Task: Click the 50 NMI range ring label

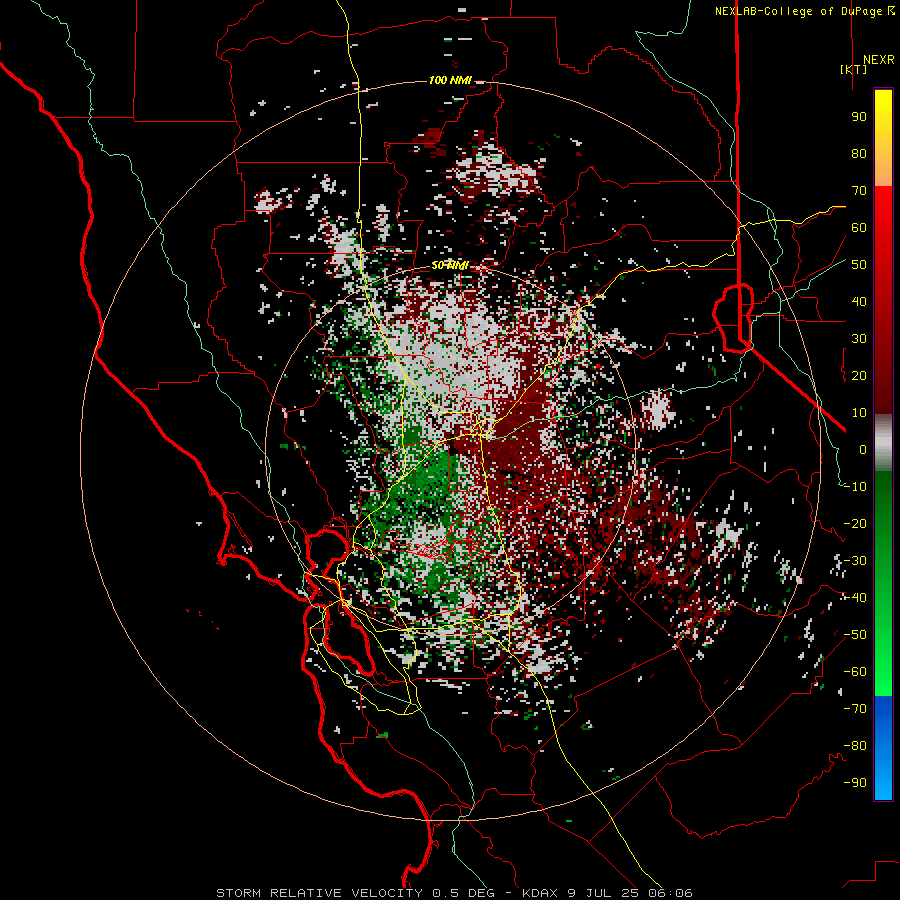Action: coord(450,265)
